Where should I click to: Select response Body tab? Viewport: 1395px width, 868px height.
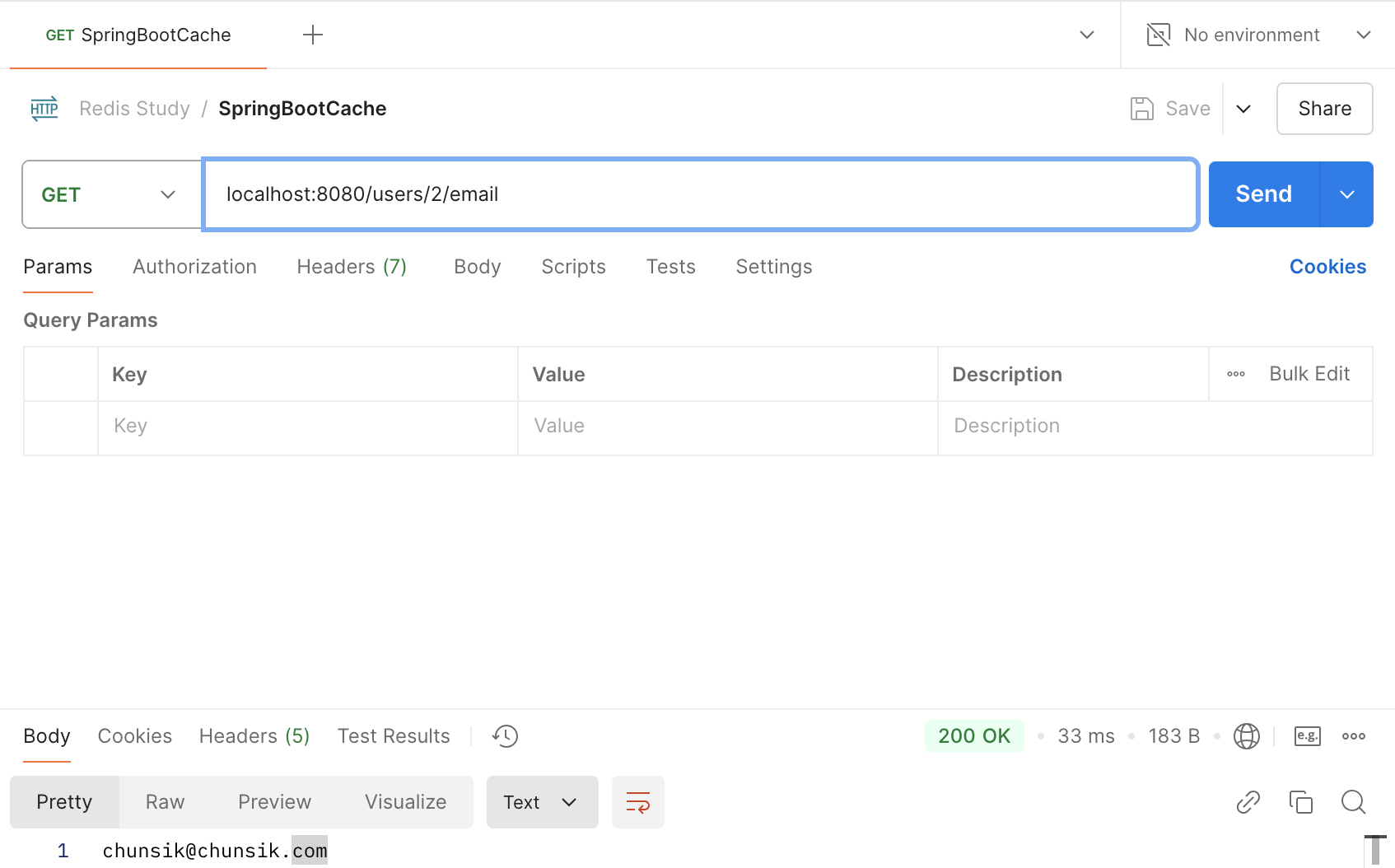point(47,736)
